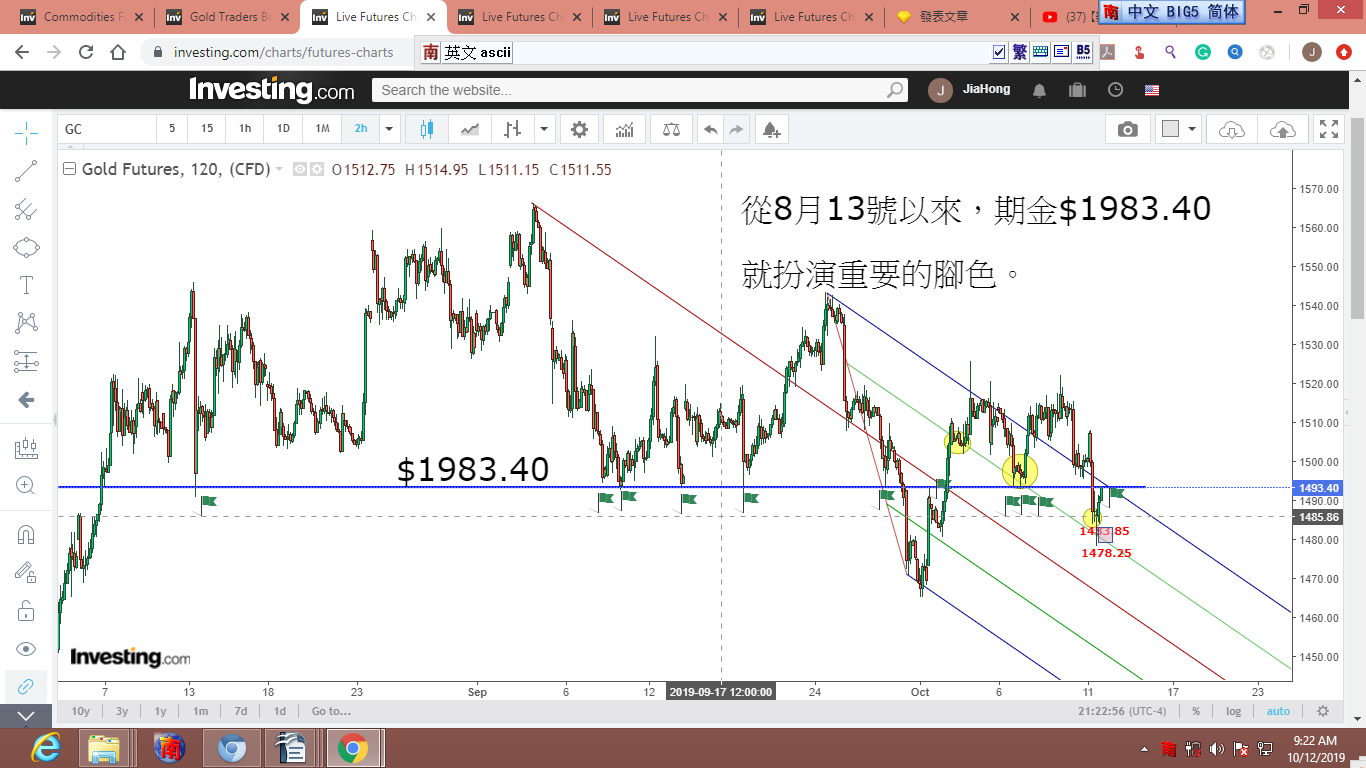Select the 2h timeframe
Screen dimensions: 1366x768
[x=361, y=129]
